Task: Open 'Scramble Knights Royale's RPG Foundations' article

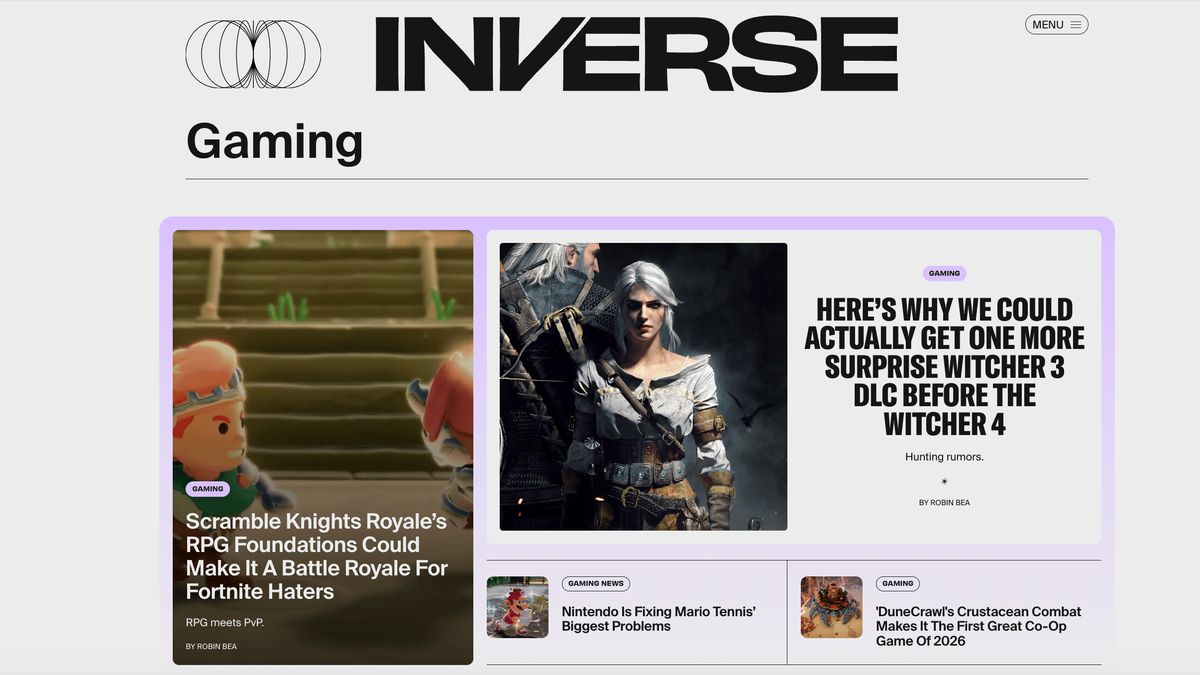Action: click(x=318, y=556)
